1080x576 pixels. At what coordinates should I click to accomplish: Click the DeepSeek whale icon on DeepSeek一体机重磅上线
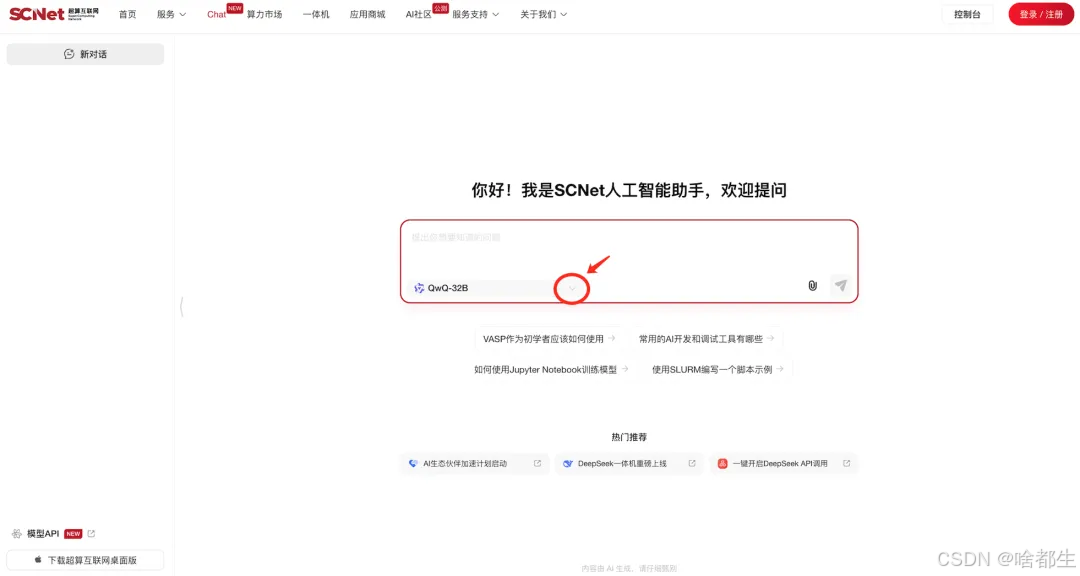(x=568, y=464)
